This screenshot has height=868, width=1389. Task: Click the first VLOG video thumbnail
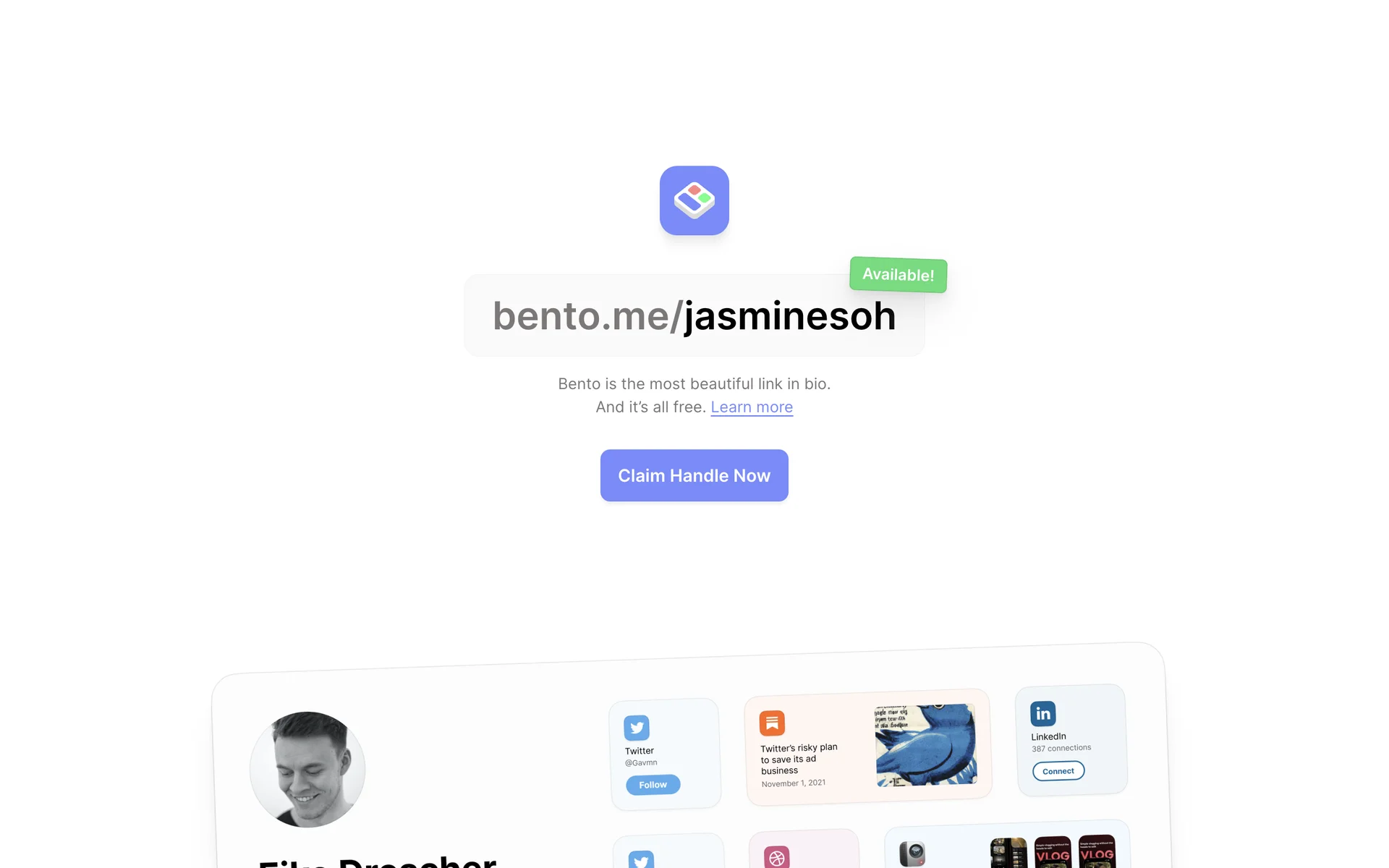click(x=1053, y=852)
